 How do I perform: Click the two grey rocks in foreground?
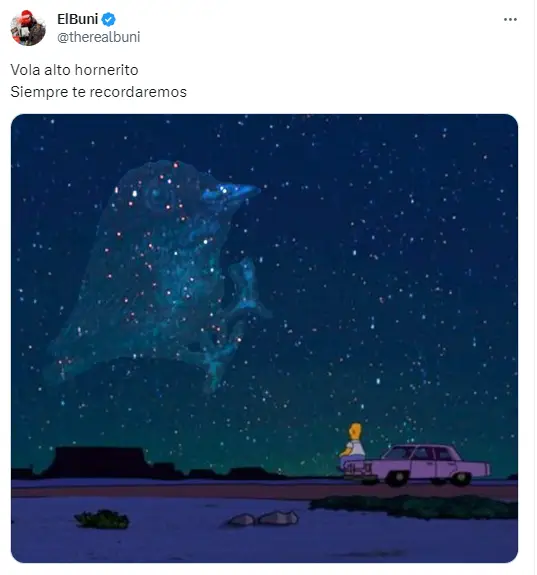pos(263,519)
